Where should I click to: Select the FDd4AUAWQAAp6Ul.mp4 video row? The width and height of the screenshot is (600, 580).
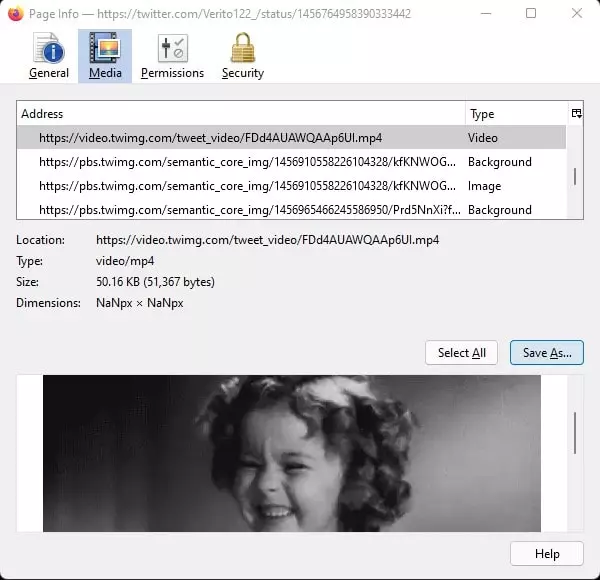(x=291, y=137)
